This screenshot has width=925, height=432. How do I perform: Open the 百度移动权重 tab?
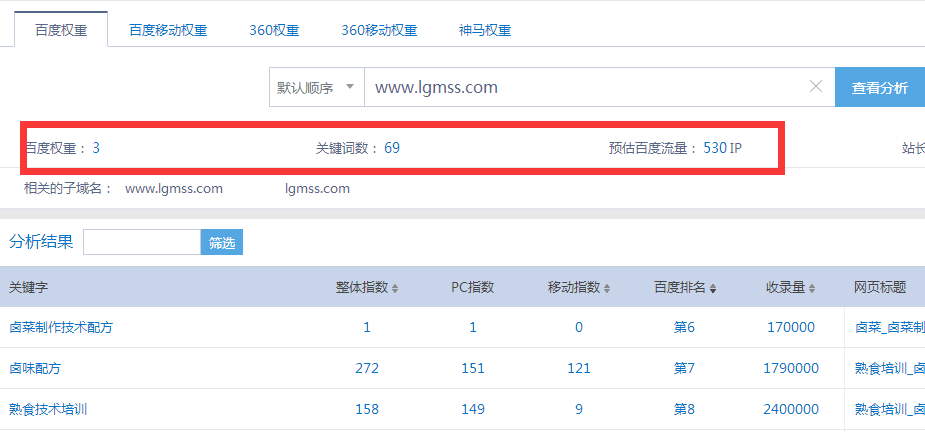168,30
